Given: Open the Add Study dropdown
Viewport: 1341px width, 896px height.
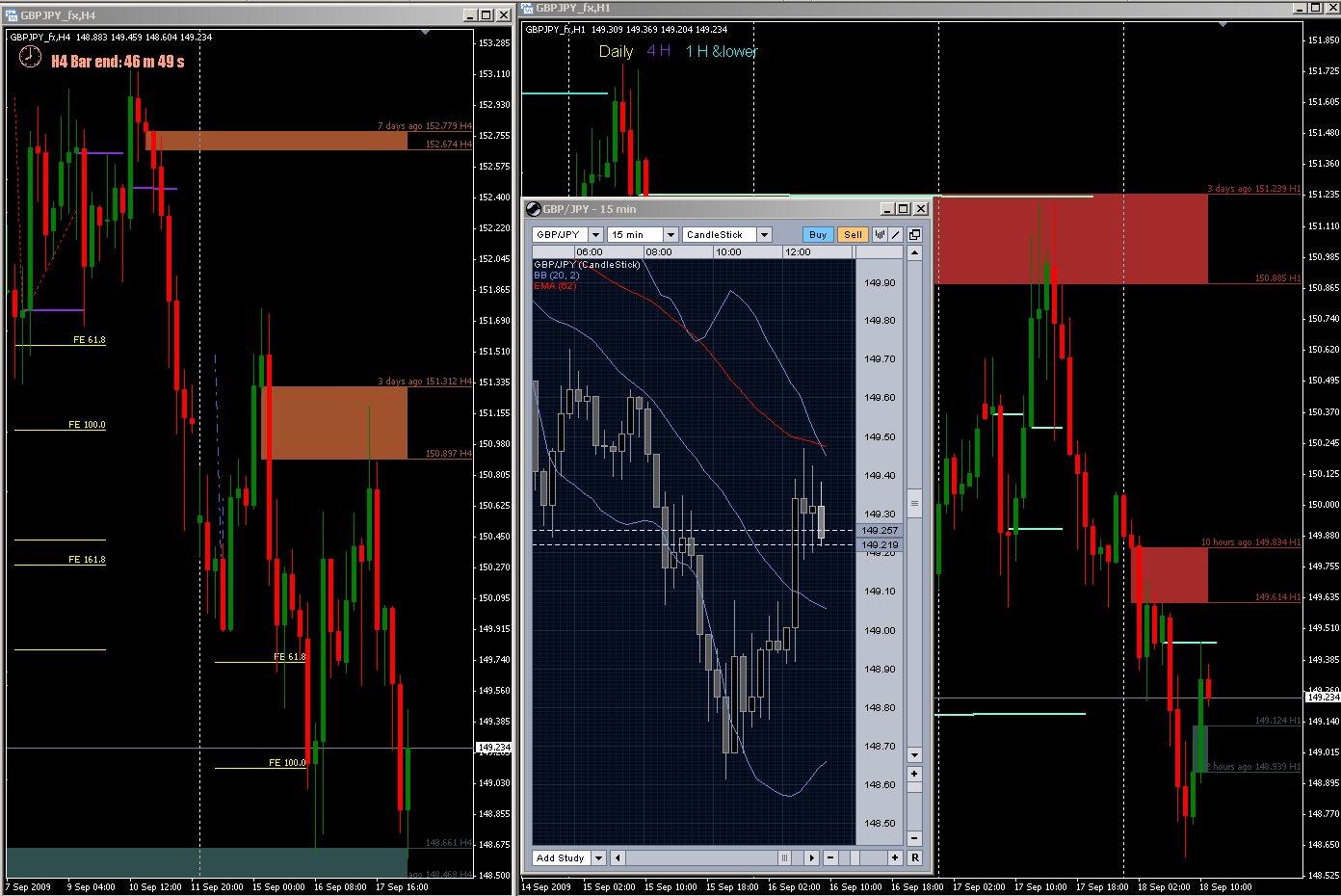Looking at the screenshot, I should [x=598, y=857].
